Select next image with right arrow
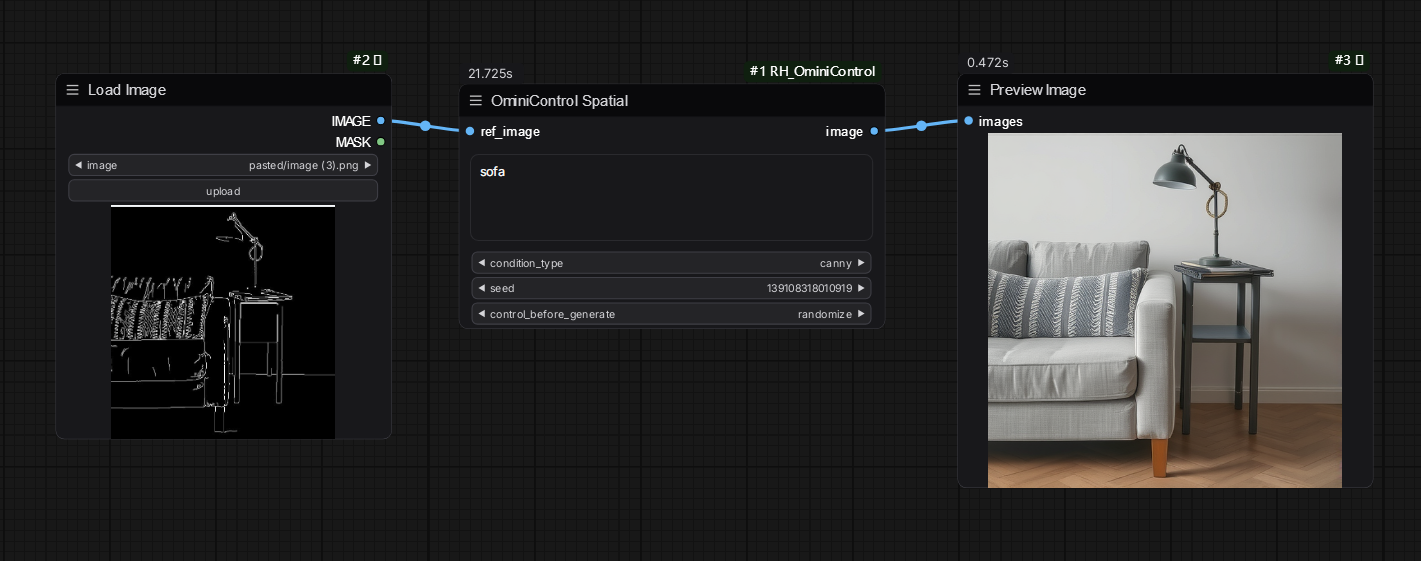The width and height of the screenshot is (1421, 561). point(368,165)
